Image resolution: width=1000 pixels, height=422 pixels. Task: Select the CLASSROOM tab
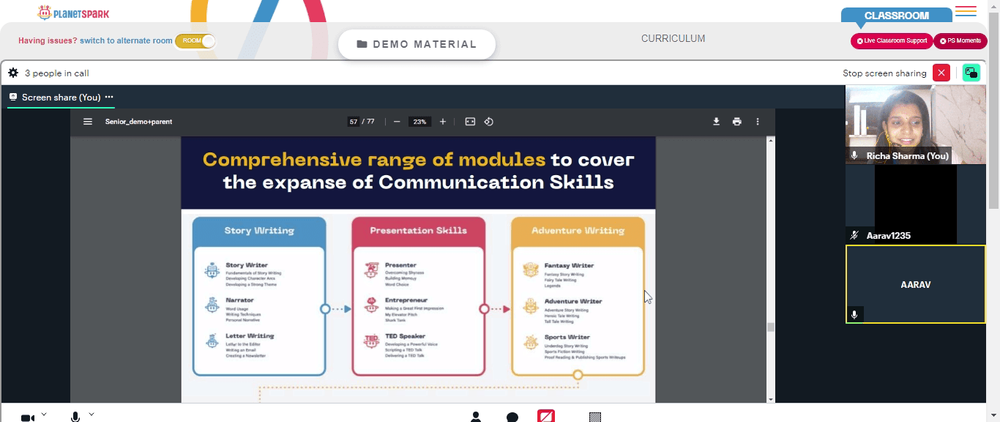pyautogui.click(x=896, y=15)
